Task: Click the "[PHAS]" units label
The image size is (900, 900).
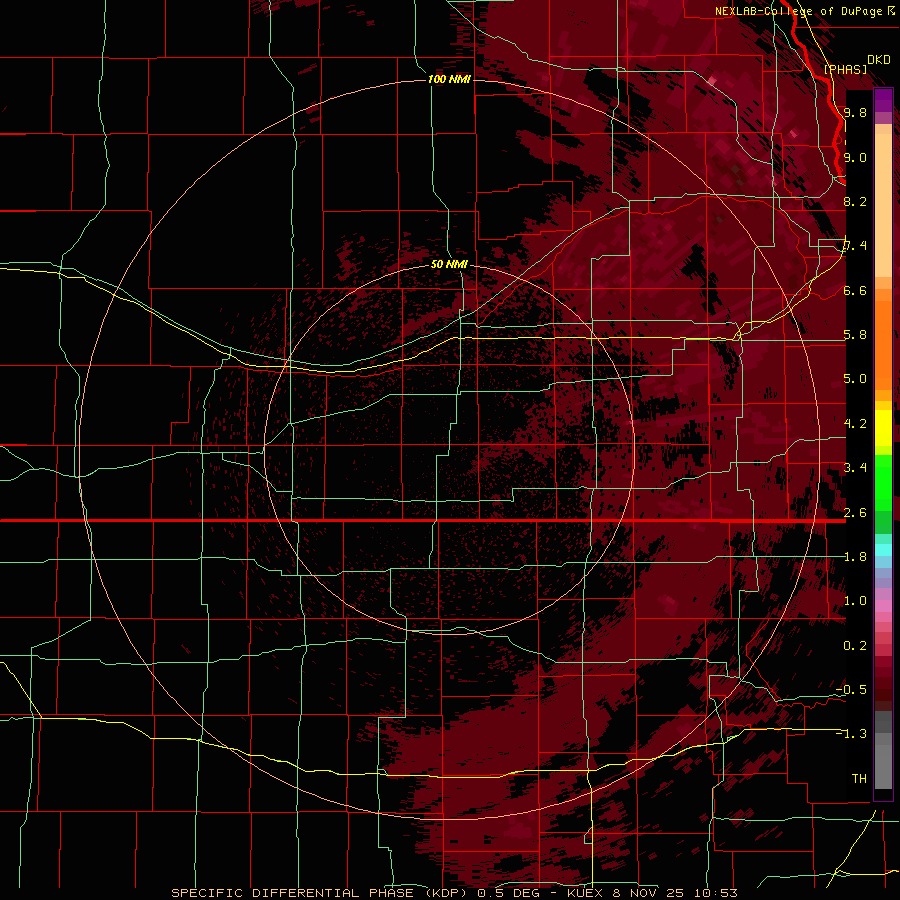Action: tap(845, 69)
